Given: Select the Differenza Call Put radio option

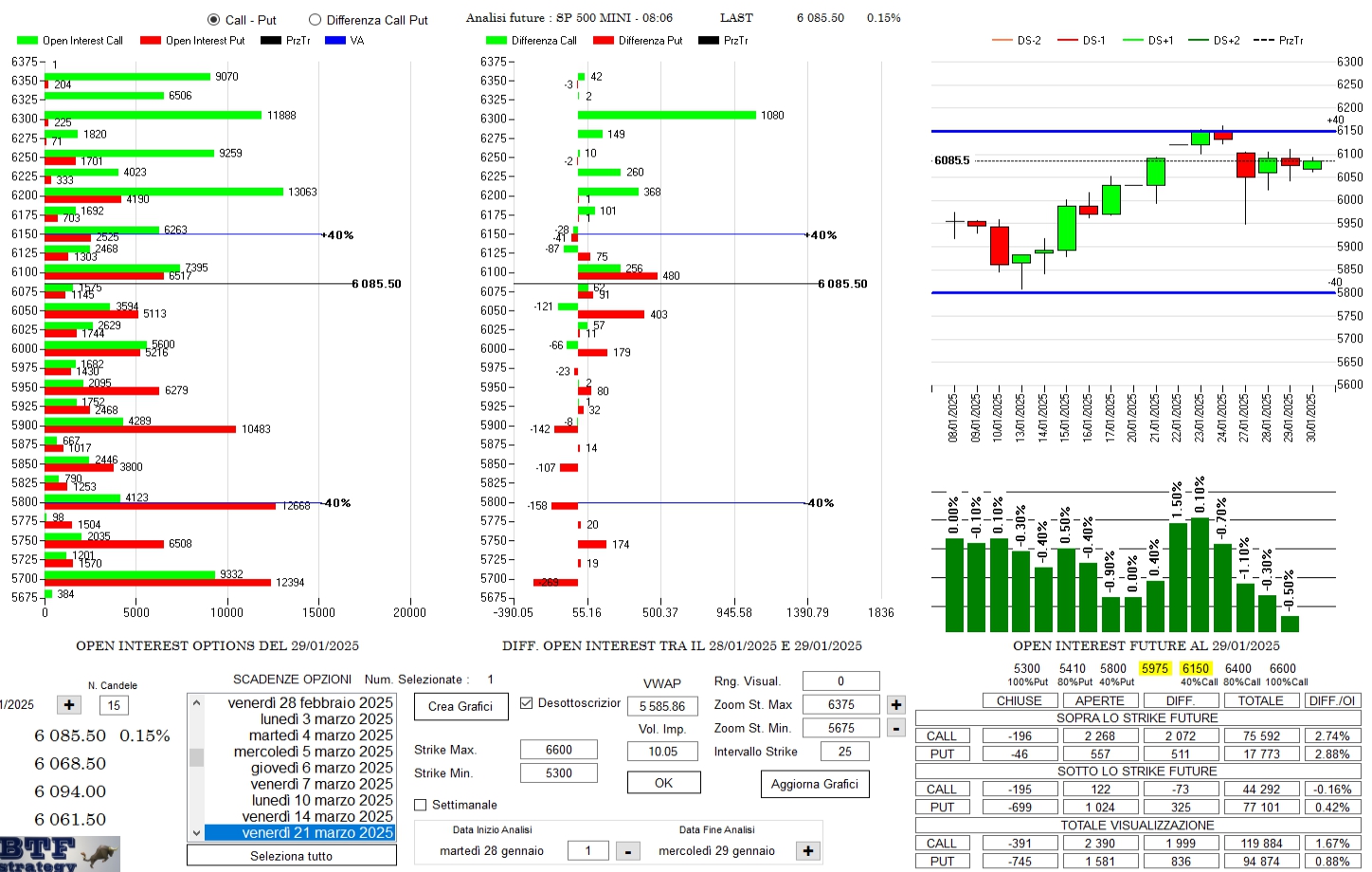Looking at the screenshot, I should tap(315, 20).
